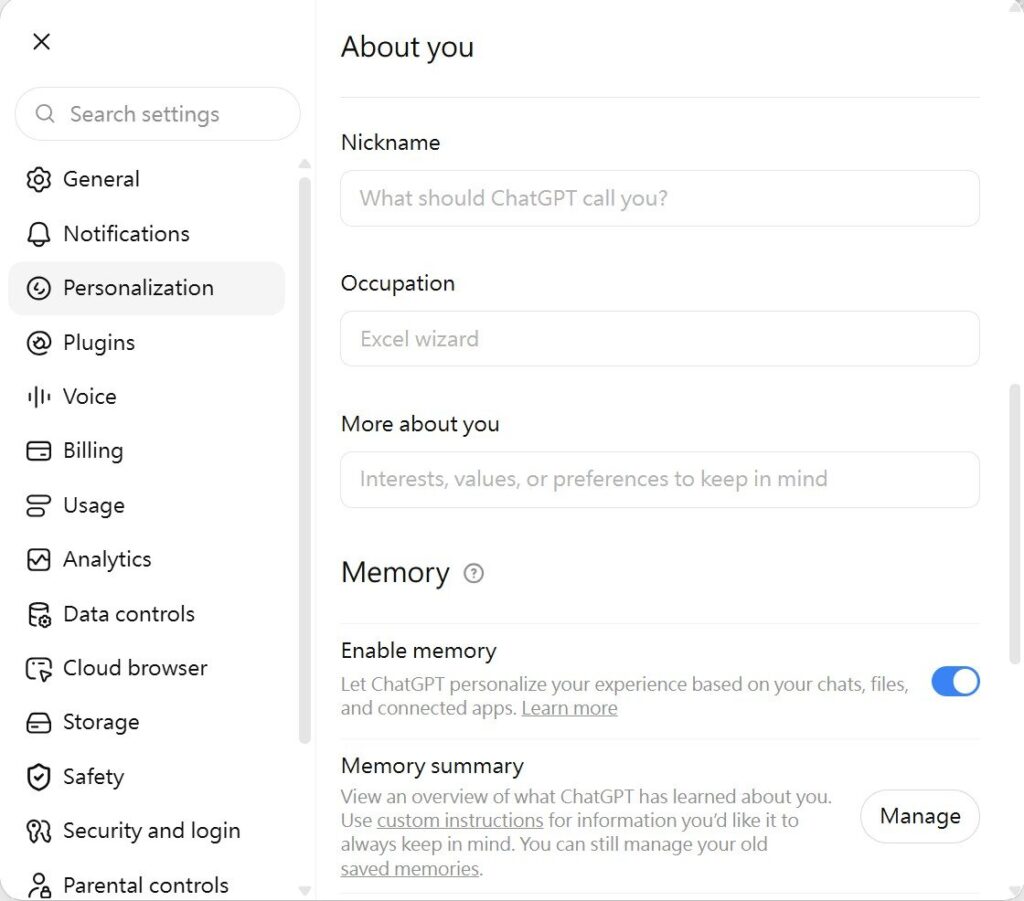Image resolution: width=1024 pixels, height=901 pixels.
Task: Click the Billing card icon
Action: coord(39,450)
